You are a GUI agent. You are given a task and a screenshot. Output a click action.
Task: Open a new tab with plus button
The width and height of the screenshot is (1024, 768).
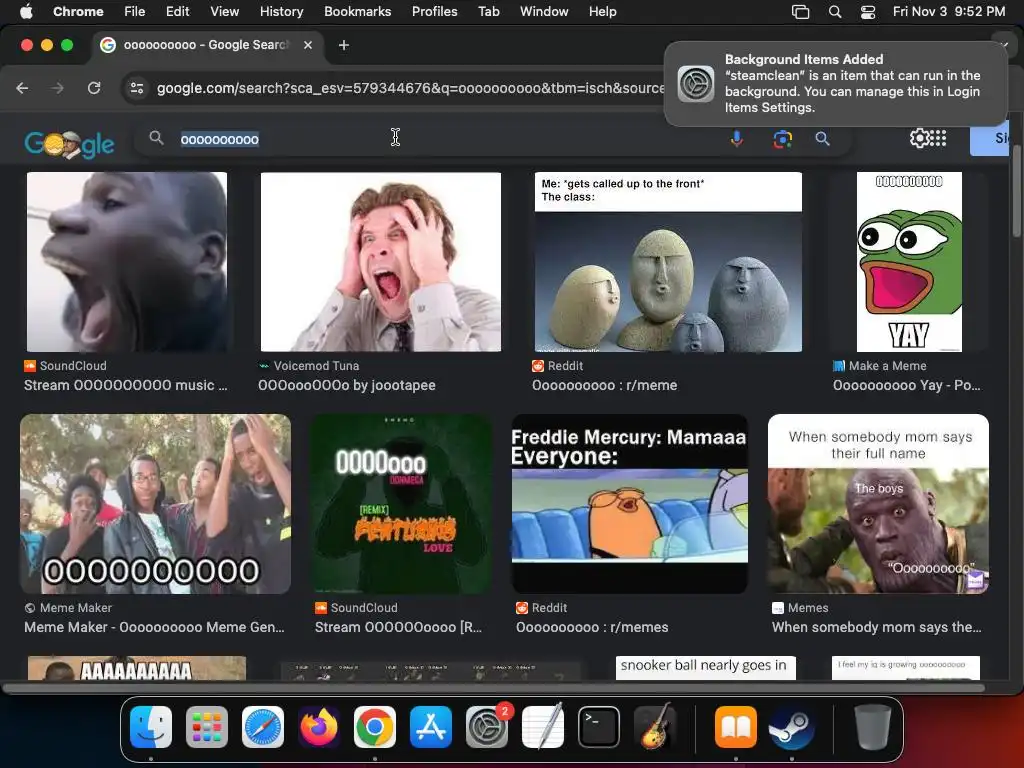344,45
